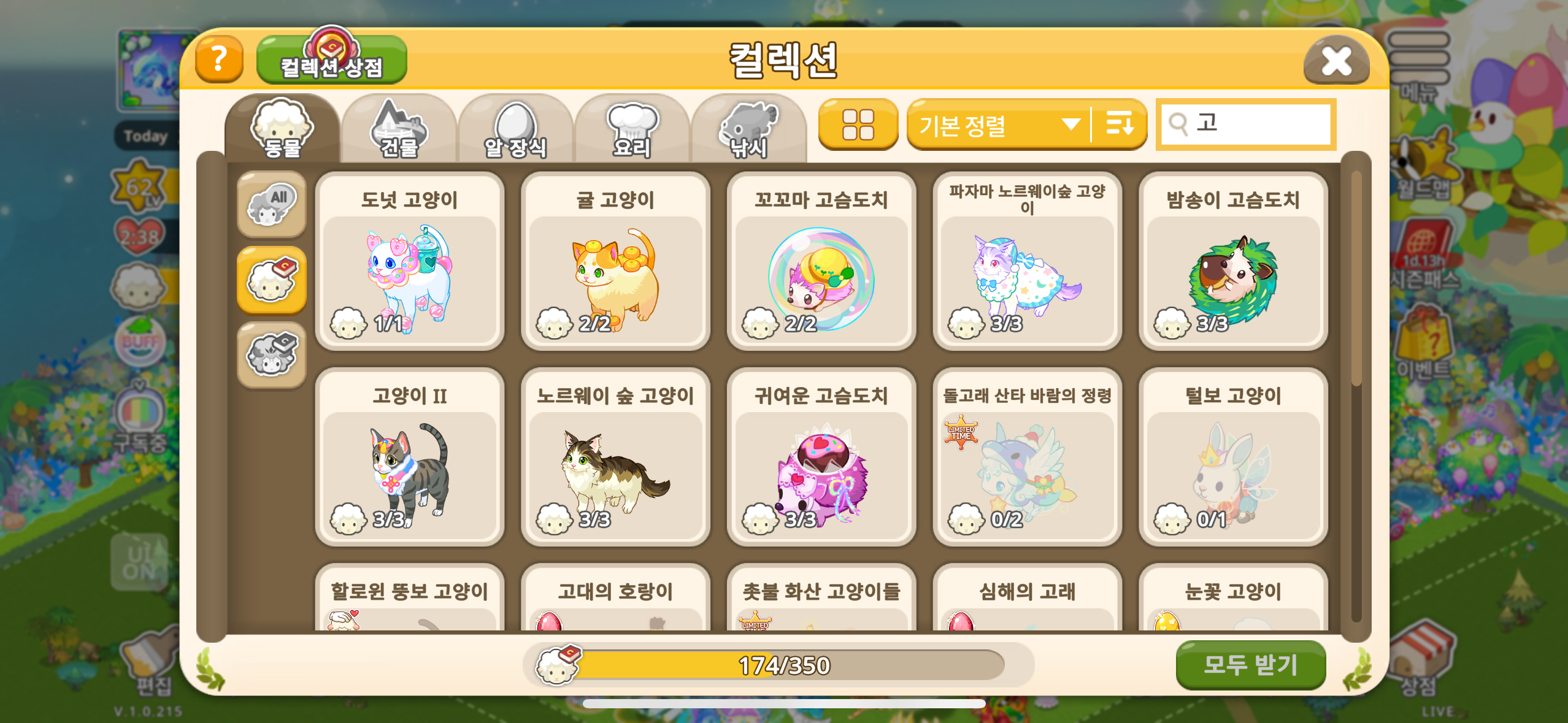This screenshot has width=1568, height=723.
Task: Expand the 기본 정렬 sort dropdown
Action: coord(999,124)
